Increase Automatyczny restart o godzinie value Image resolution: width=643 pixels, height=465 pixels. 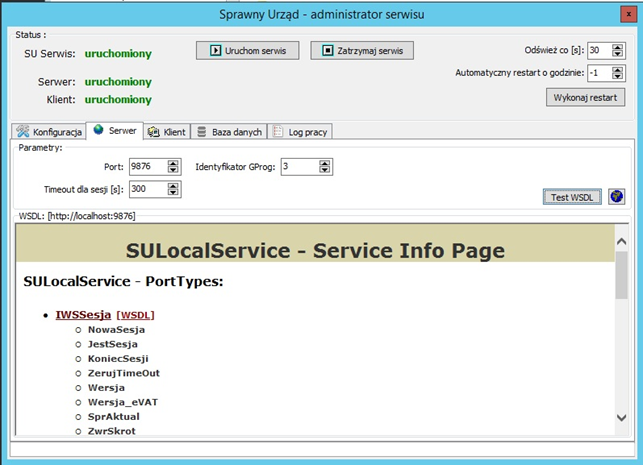point(617,70)
